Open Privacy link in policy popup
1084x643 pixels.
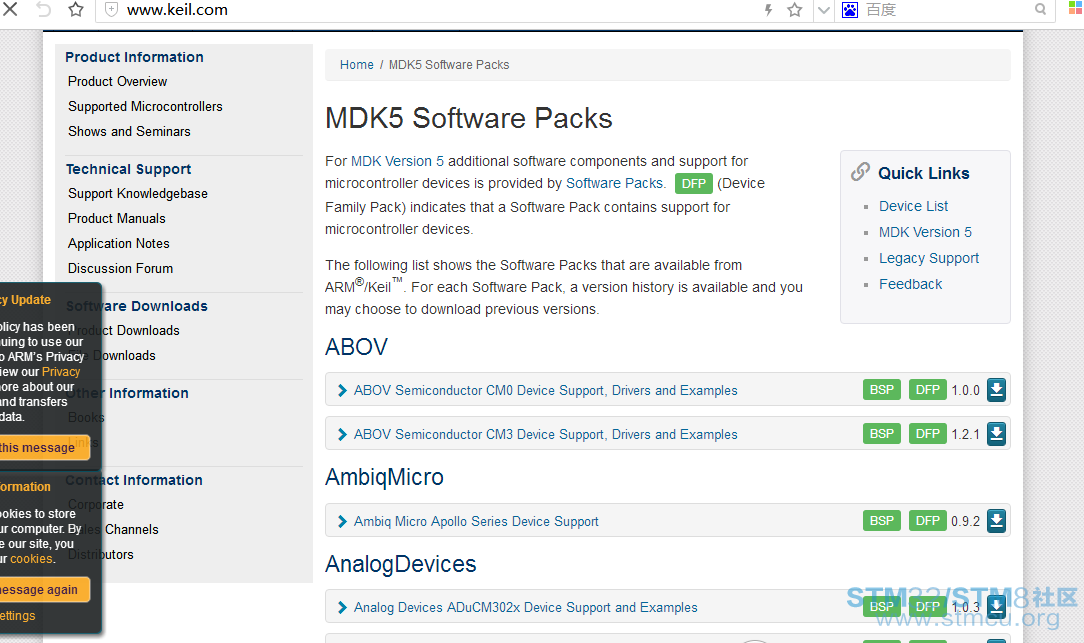pyautogui.click(x=61, y=372)
